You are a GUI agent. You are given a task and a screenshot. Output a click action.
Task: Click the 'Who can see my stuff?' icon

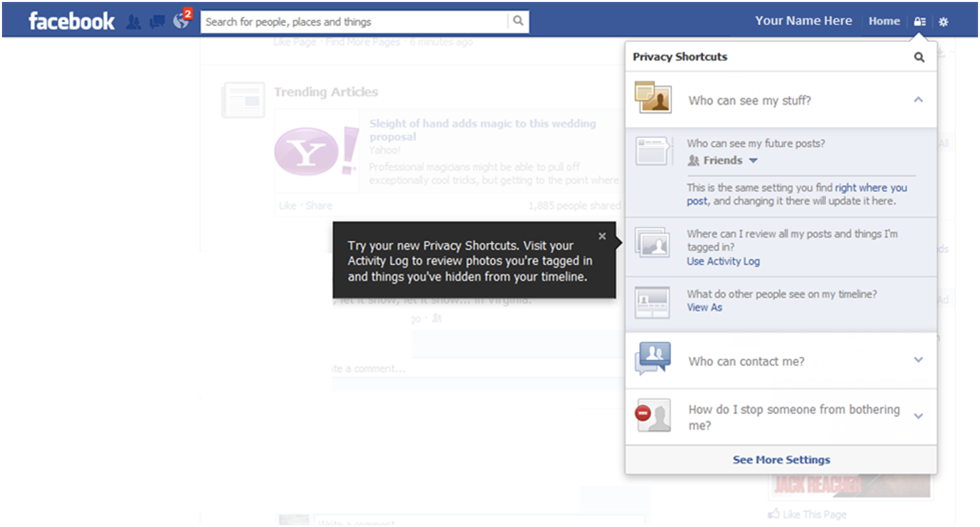[653, 98]
